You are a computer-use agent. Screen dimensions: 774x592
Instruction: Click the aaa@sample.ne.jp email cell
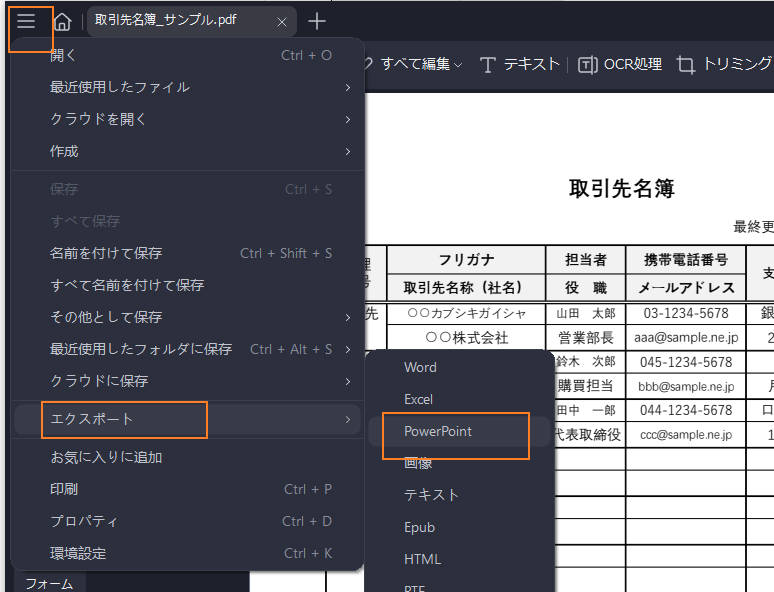click(686, 338)
